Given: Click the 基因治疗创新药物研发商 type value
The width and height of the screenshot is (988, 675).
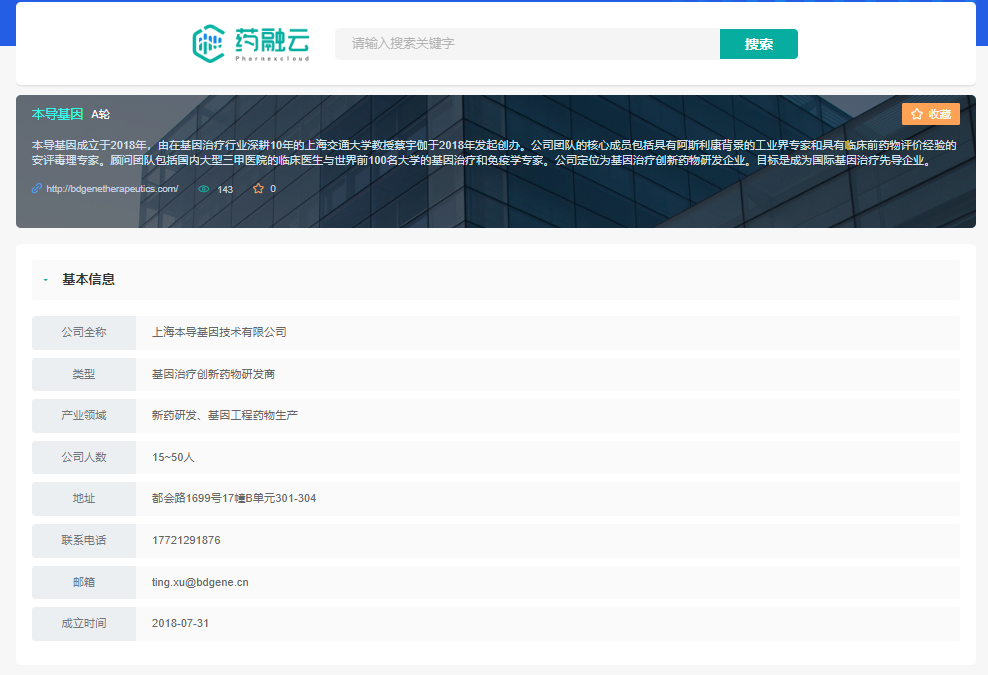Looking at the screenshot, I should click(213, 374).
